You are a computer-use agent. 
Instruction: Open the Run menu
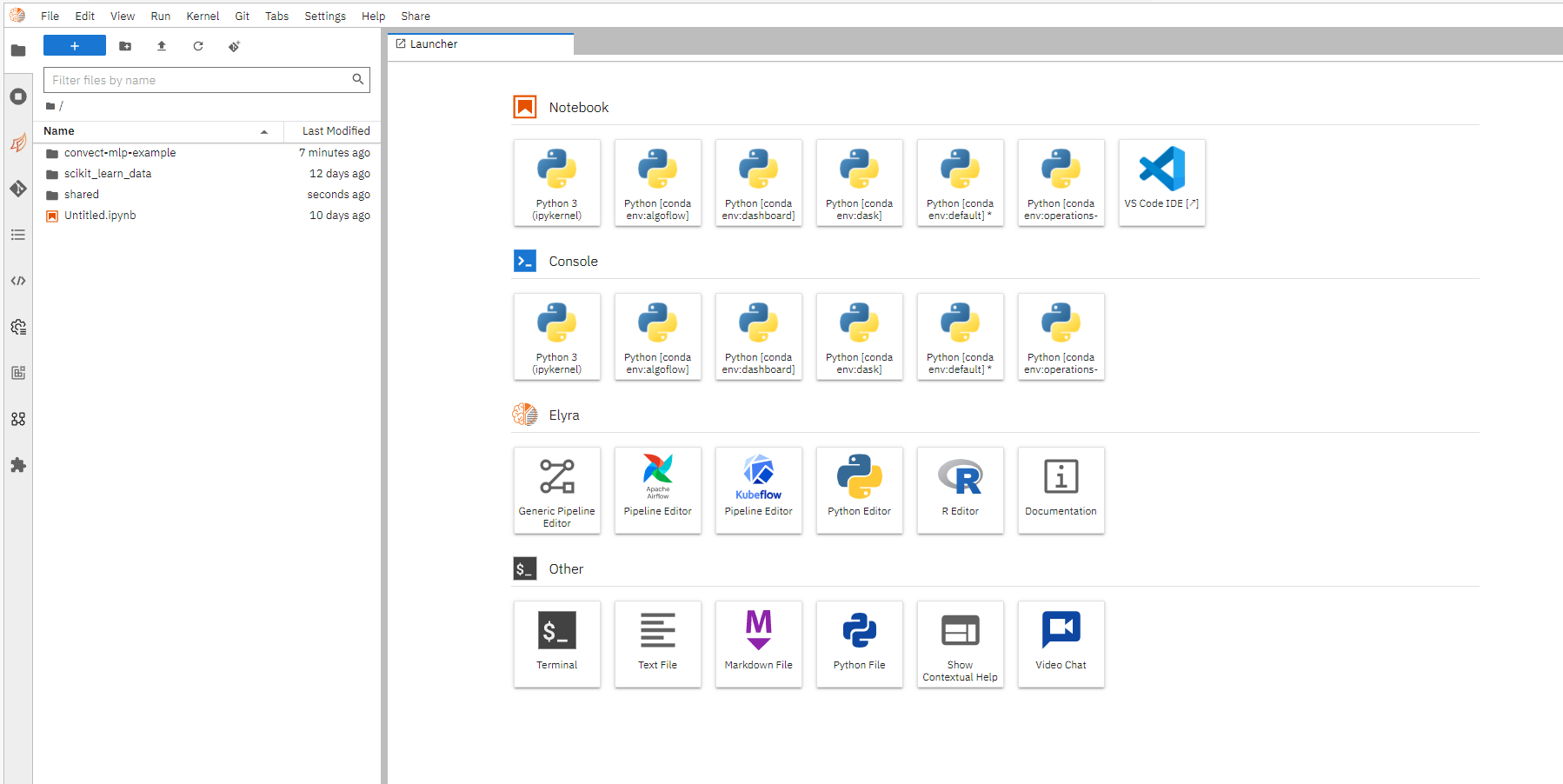[161, 16]
